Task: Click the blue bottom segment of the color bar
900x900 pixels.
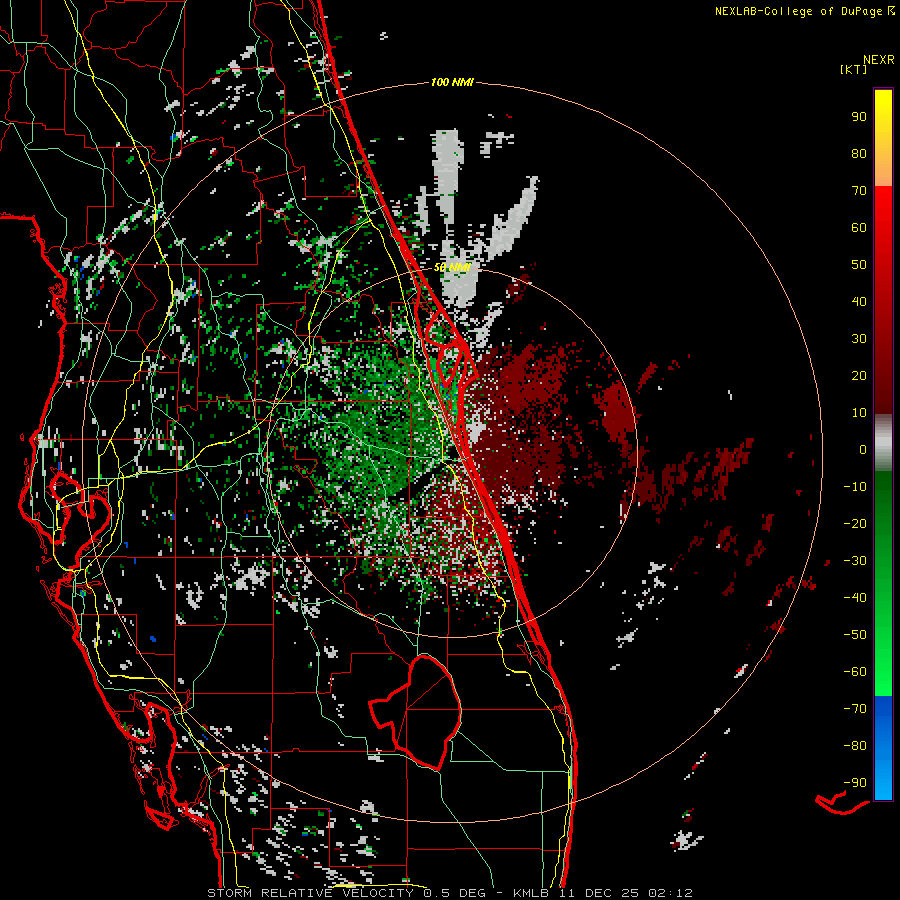Action: 883,748
